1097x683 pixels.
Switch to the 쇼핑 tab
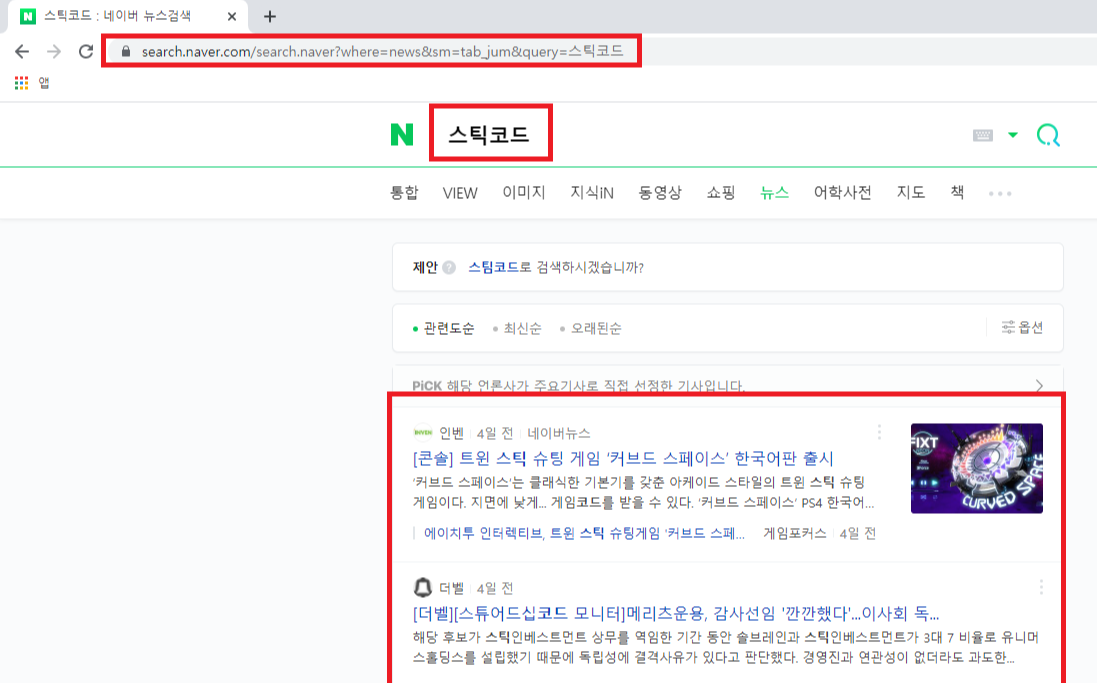721,192
